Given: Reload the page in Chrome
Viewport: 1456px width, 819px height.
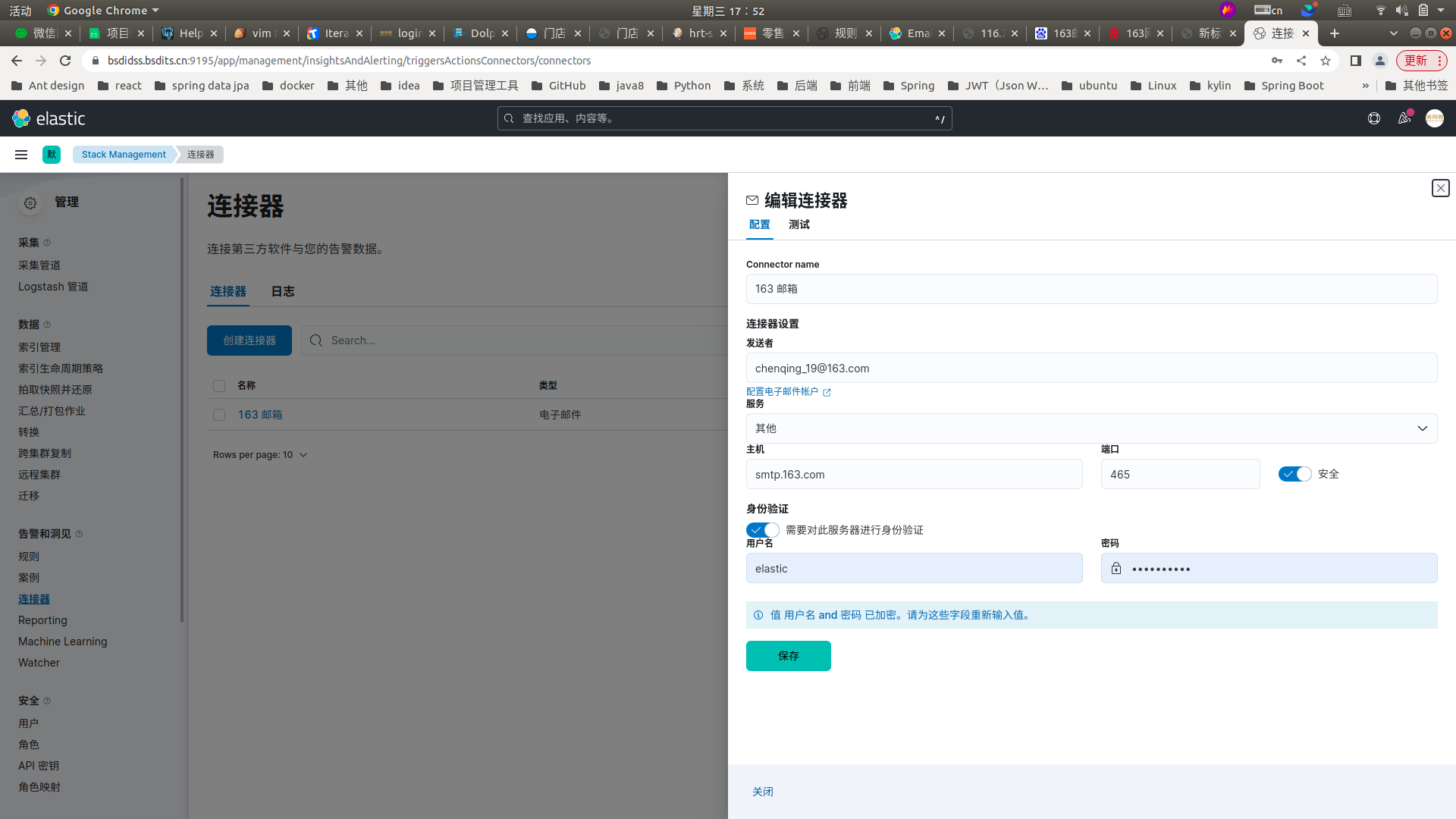Looking at the screenshot, I should (65, 61).
